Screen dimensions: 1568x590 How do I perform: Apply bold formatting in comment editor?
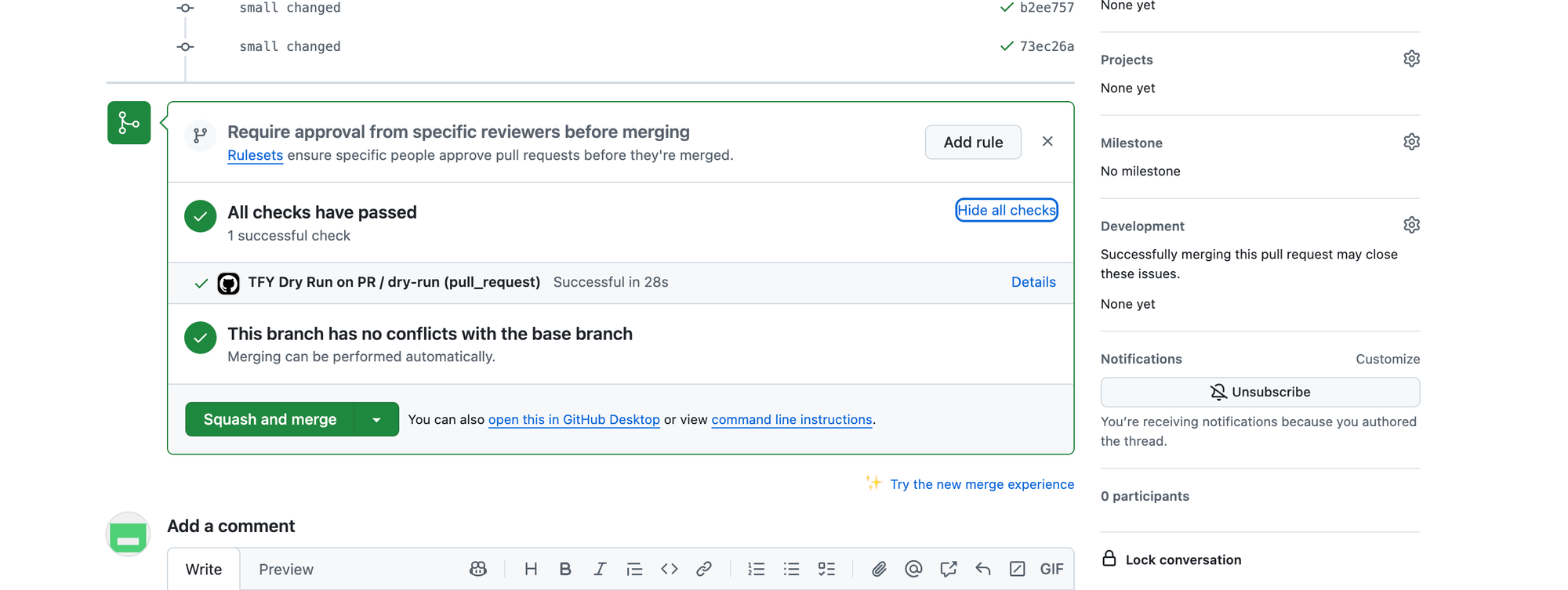pos(564,569)
